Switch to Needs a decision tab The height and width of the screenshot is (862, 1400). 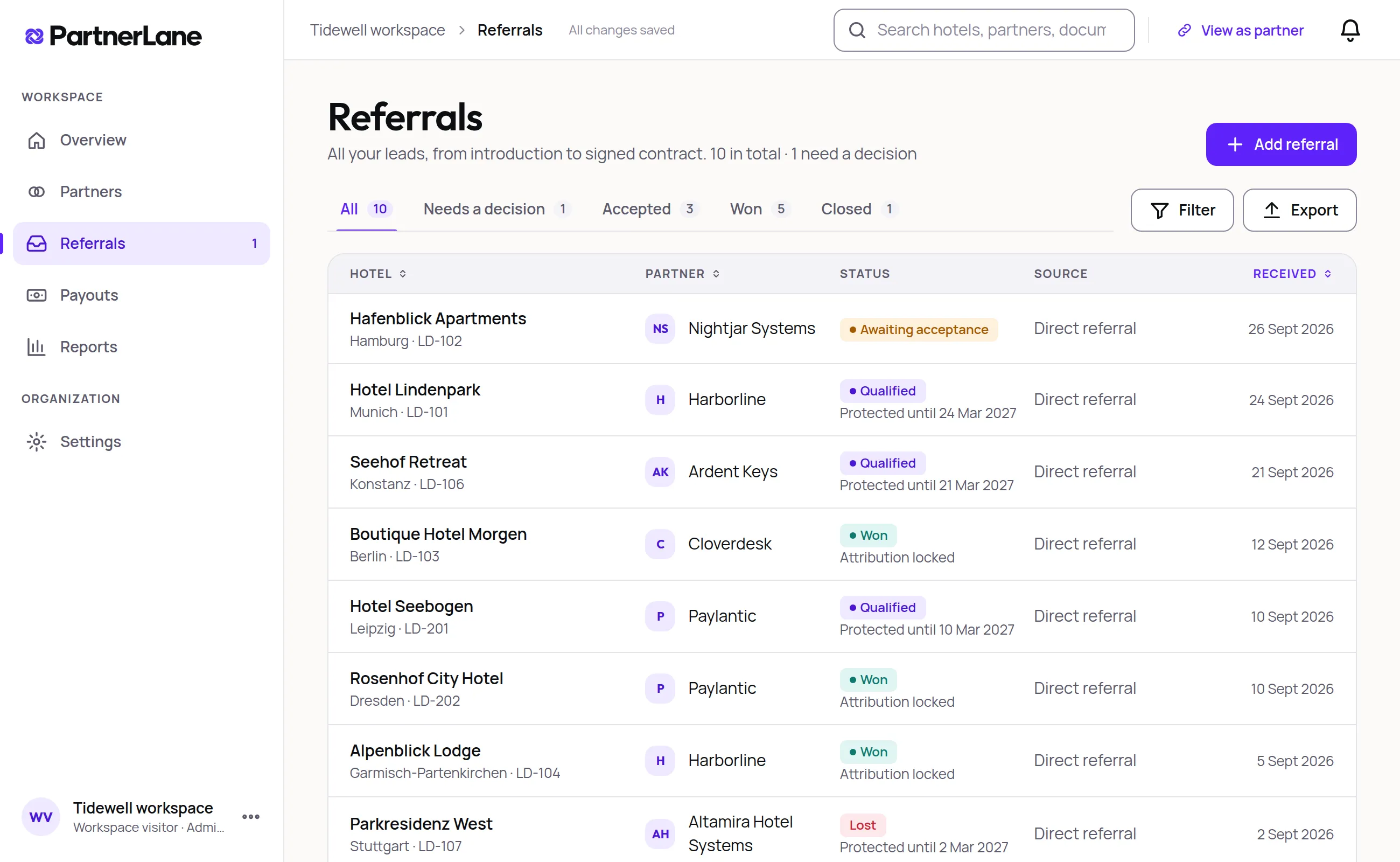pyautogui.click(x=497, y=209)
